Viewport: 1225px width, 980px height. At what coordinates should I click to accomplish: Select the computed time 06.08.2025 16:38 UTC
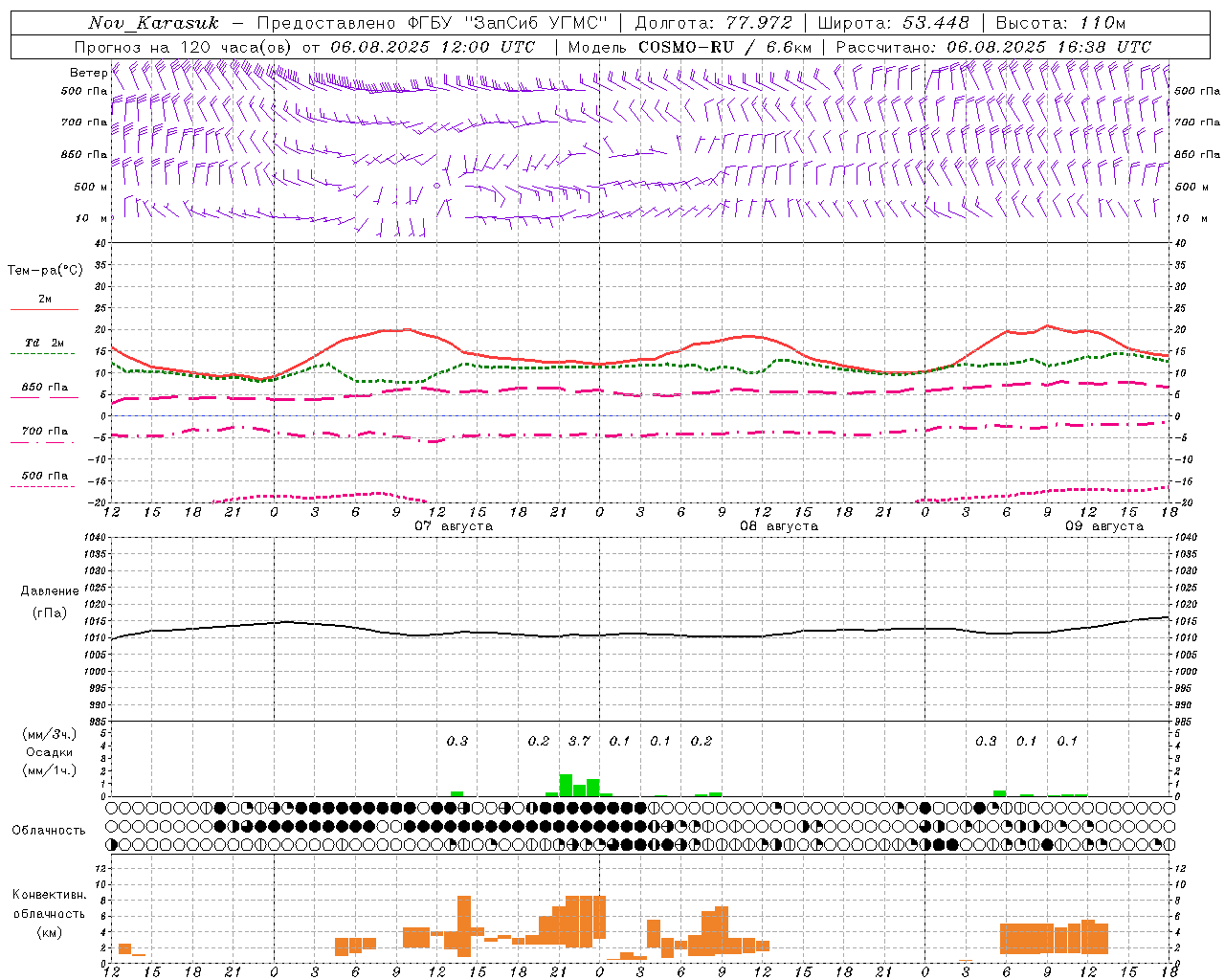click(x=1049, y=47)
